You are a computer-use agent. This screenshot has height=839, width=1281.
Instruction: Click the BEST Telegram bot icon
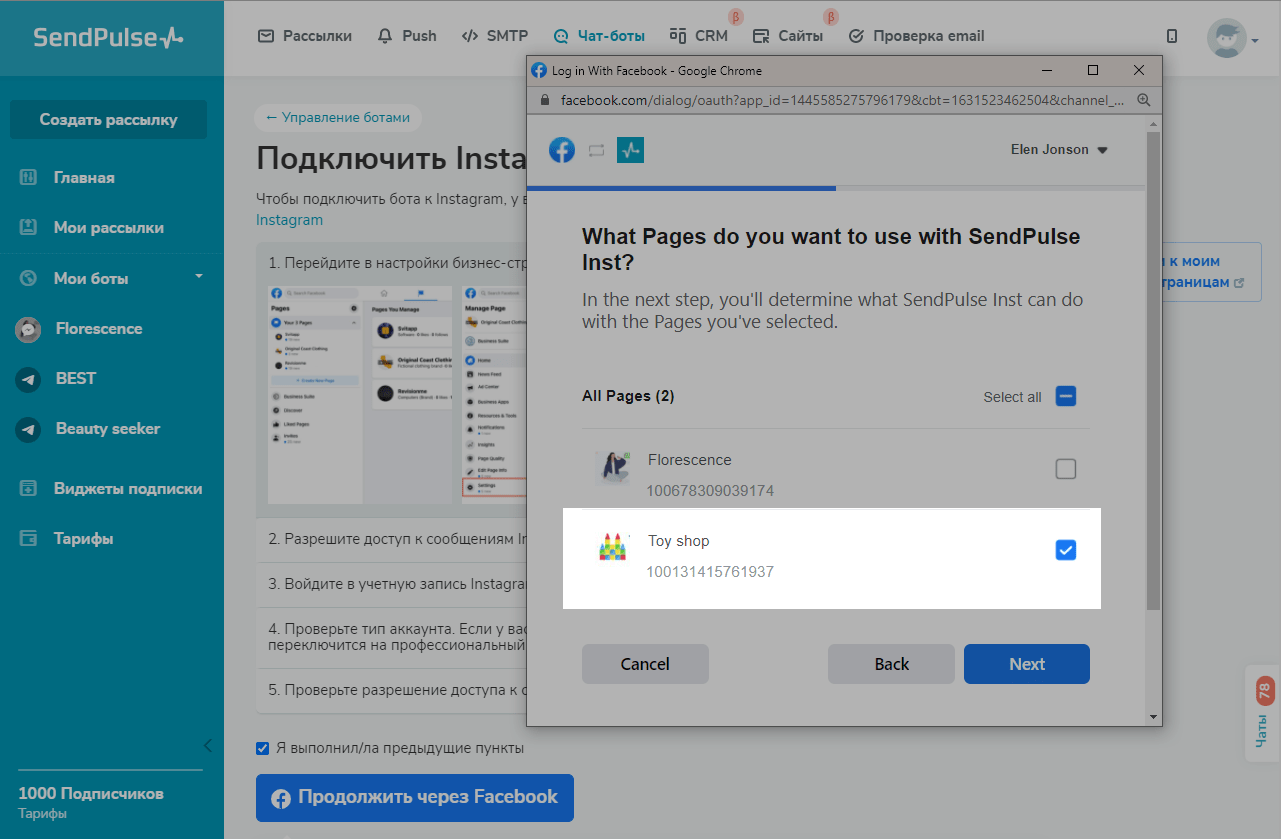(x=28, y=379)
